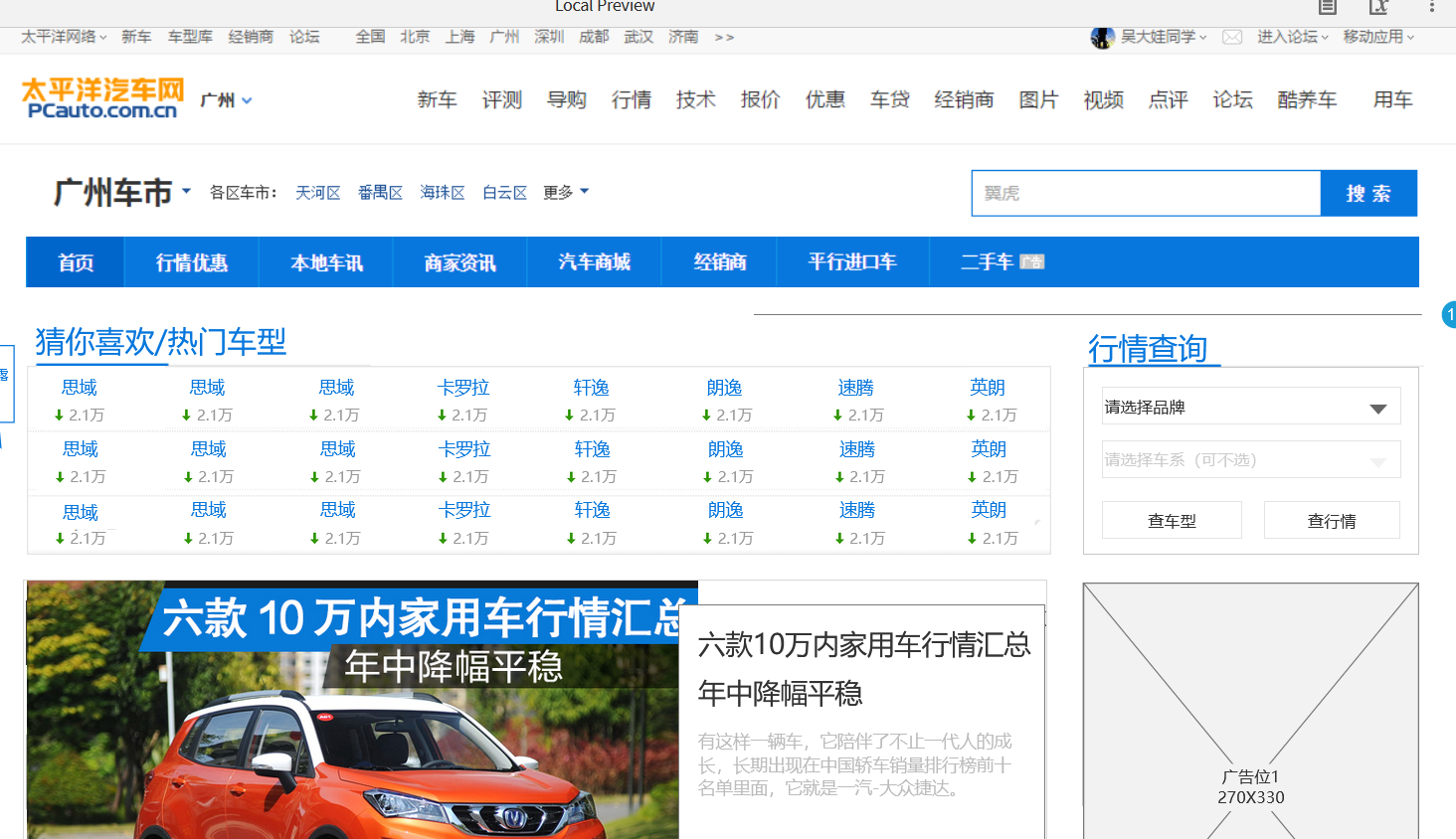Click the 查行情 button
Screen dimensions: 1456x839
tap(1332, 520)
